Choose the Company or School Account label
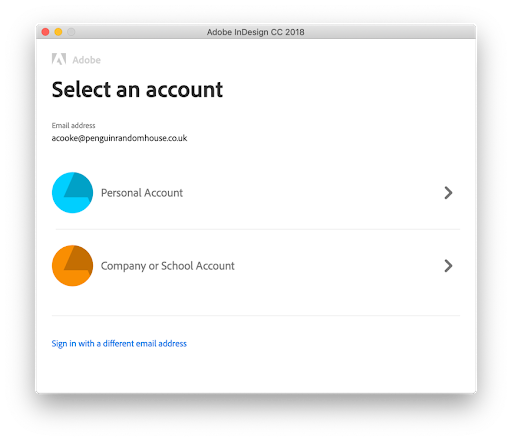The height and width of the screenshot is (441, 512). pos(168,266)
